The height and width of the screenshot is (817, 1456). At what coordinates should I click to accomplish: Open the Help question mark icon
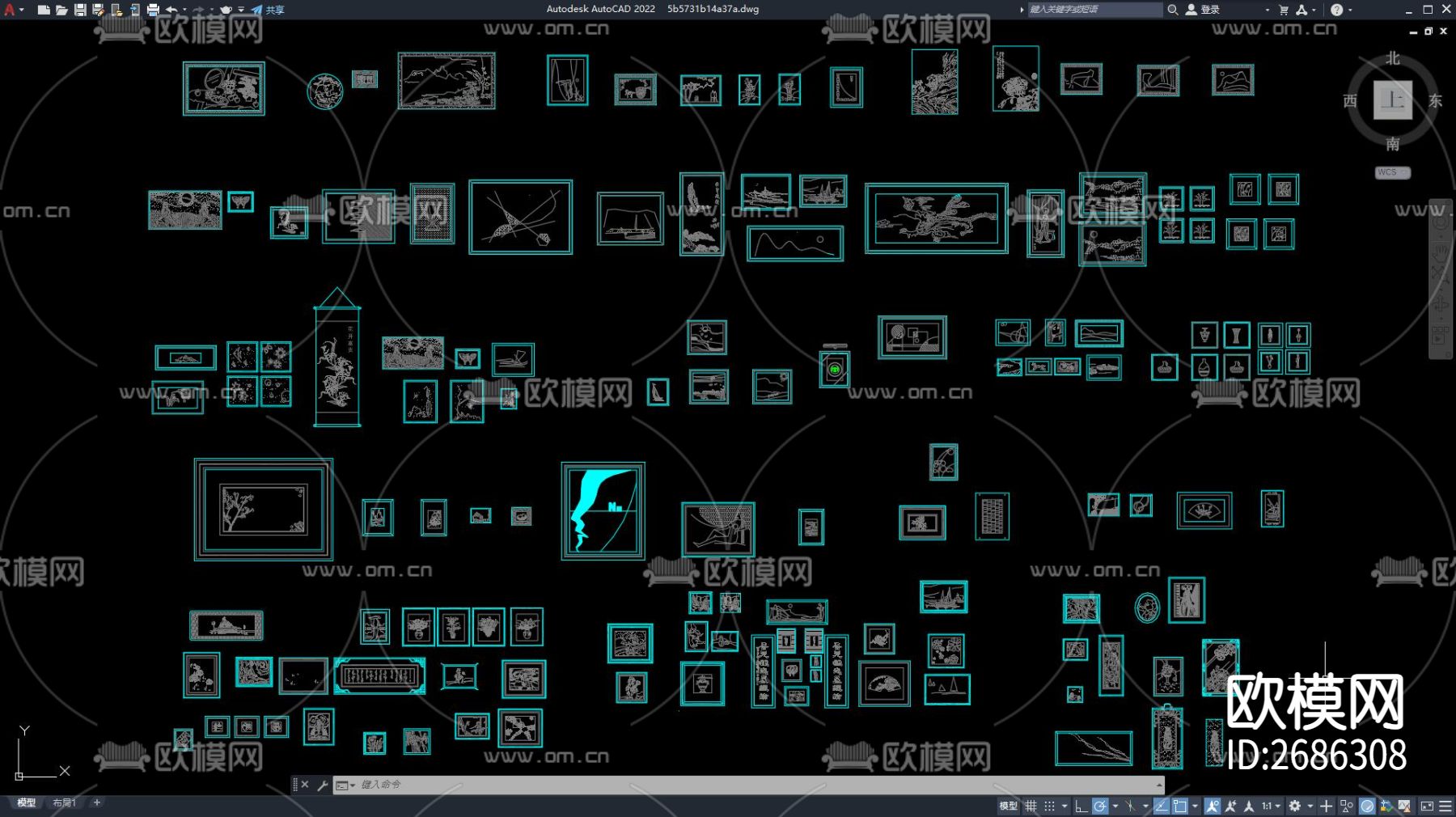(1336, 10)
